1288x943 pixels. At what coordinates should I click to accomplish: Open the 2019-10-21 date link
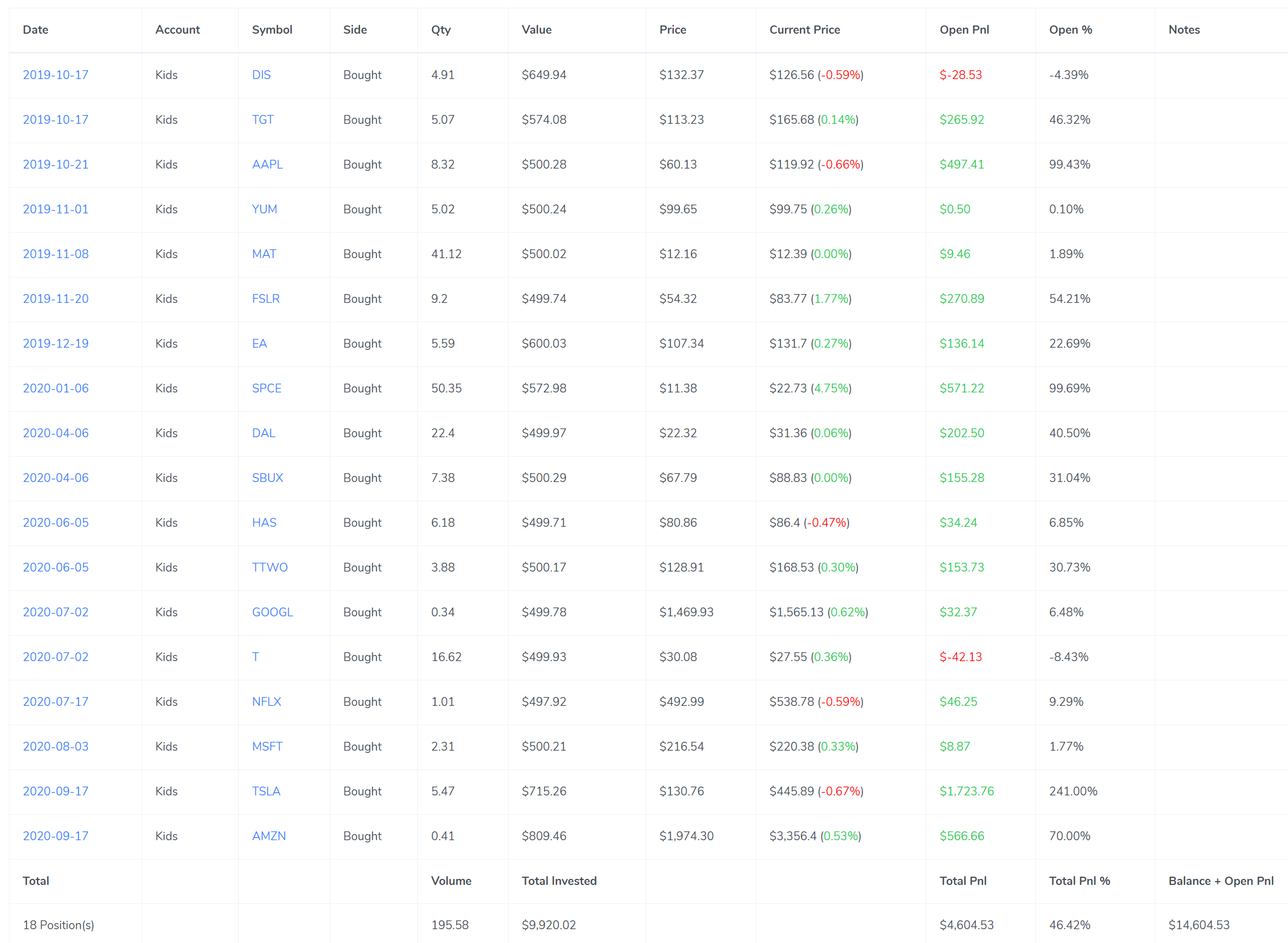(55, 164)
